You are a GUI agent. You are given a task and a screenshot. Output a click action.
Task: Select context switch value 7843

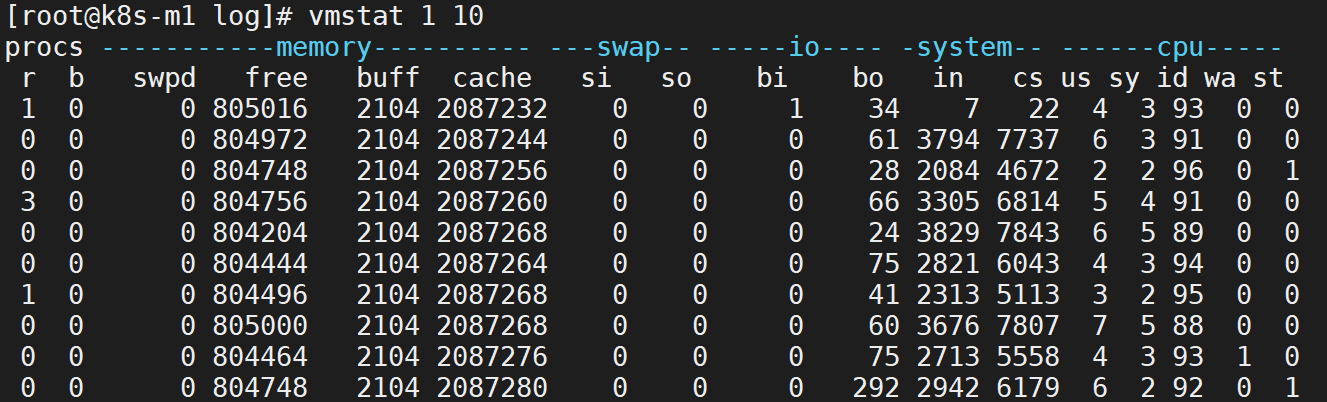click(1028, 233)
